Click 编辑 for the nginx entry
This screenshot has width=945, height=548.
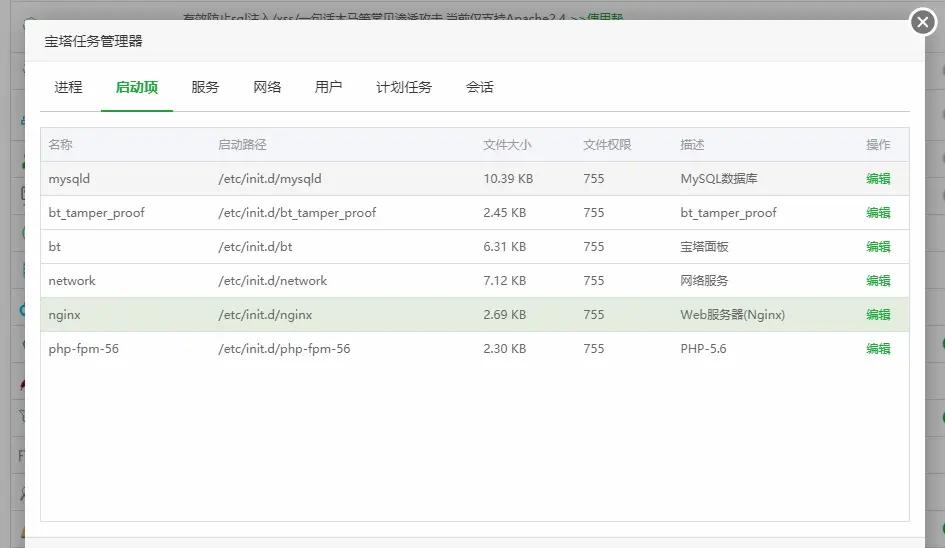coord(878,315)
